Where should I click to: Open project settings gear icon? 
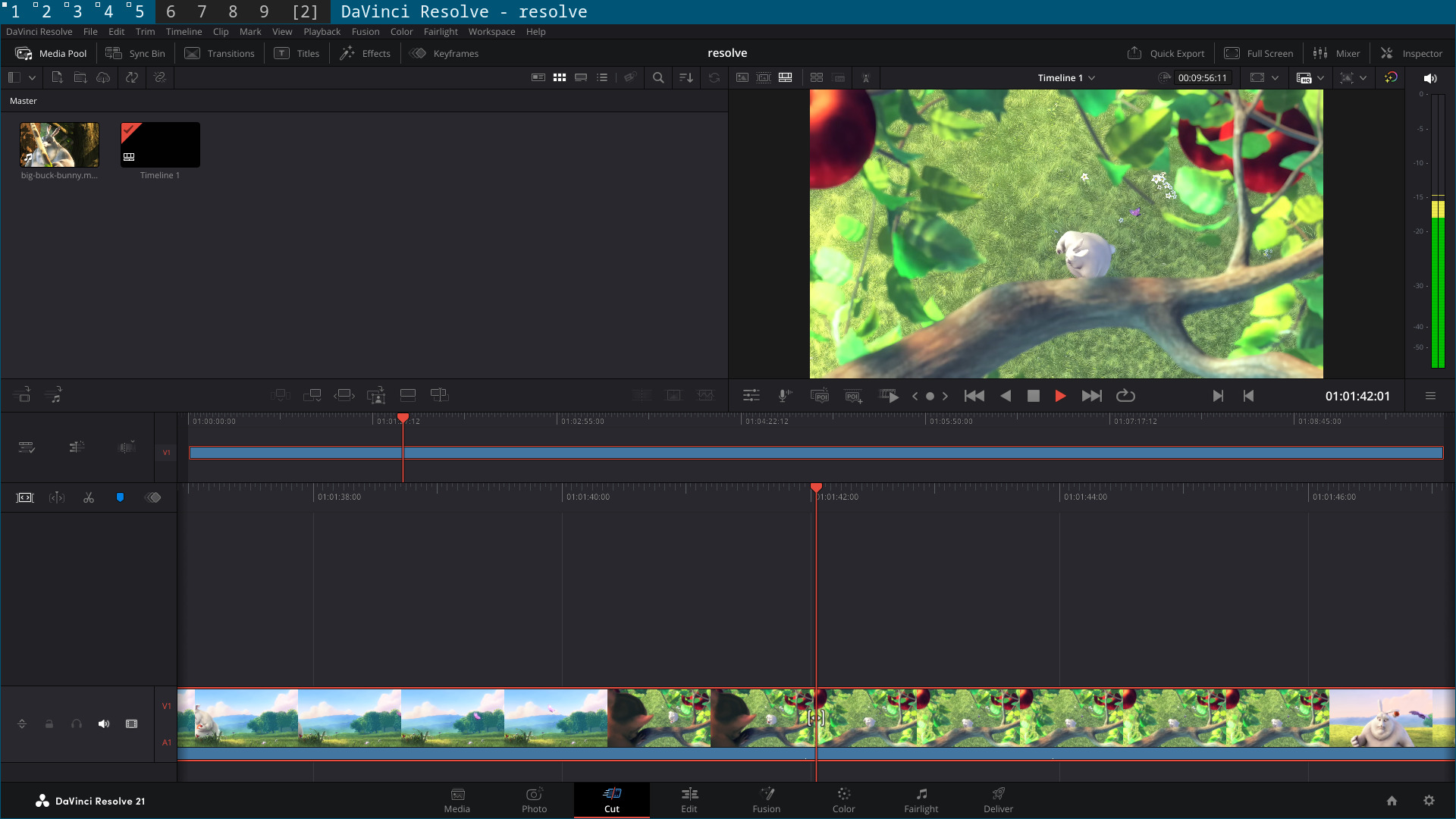pyautogui.click(x=1429, y=801)
